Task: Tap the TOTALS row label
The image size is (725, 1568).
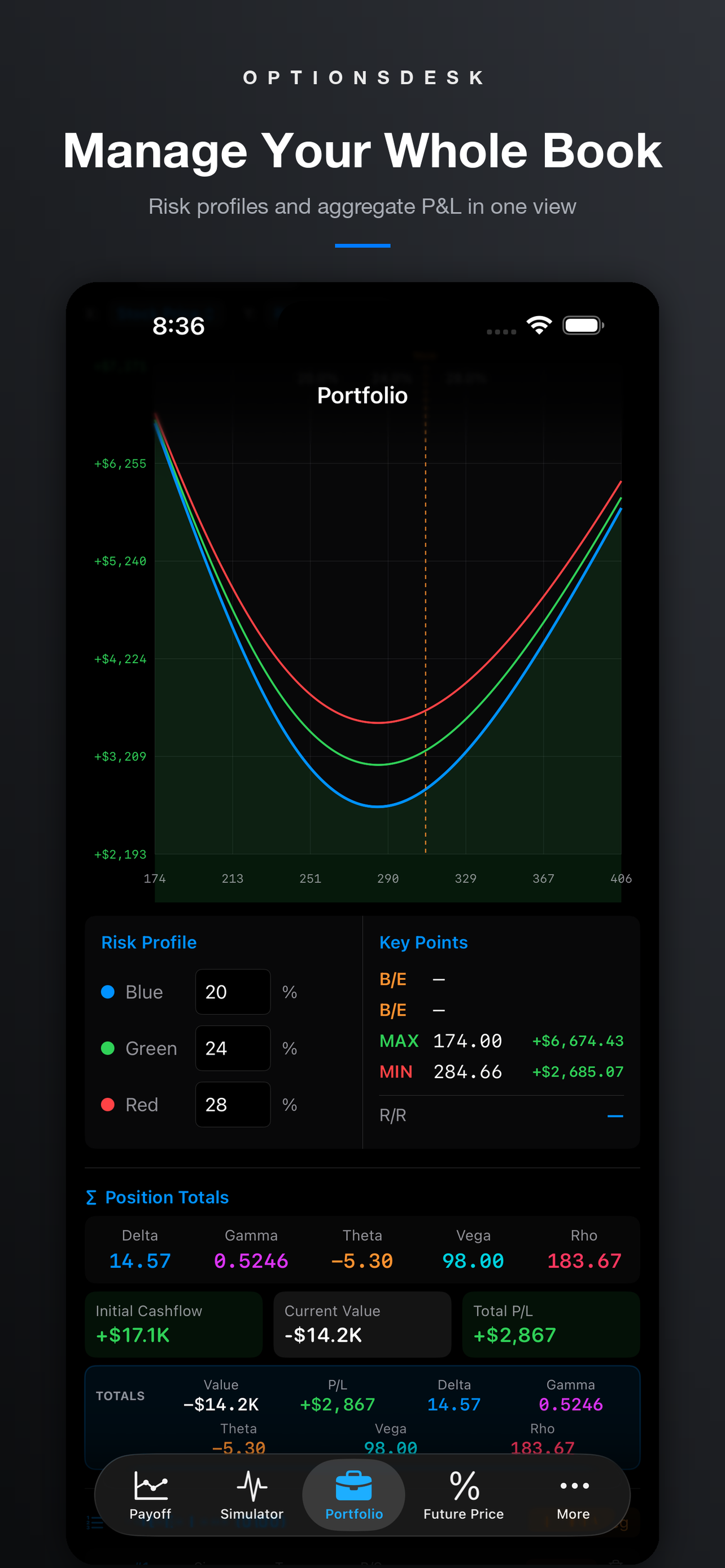Action: pyautogui.click(x=120, y=1396)
